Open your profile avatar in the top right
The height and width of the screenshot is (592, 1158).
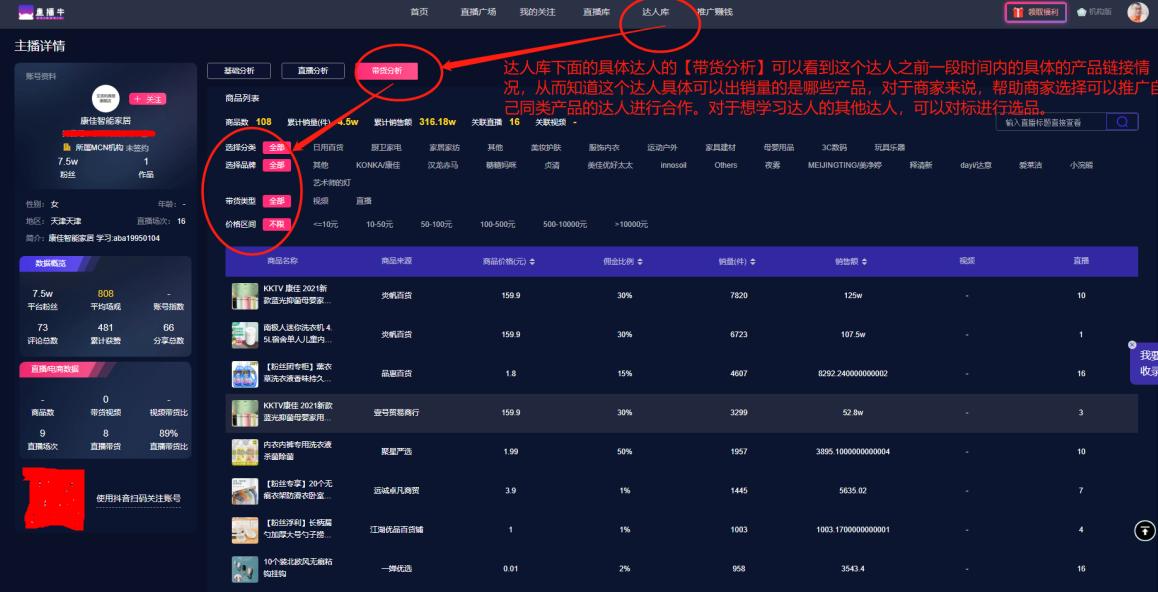pos(1135,13)
